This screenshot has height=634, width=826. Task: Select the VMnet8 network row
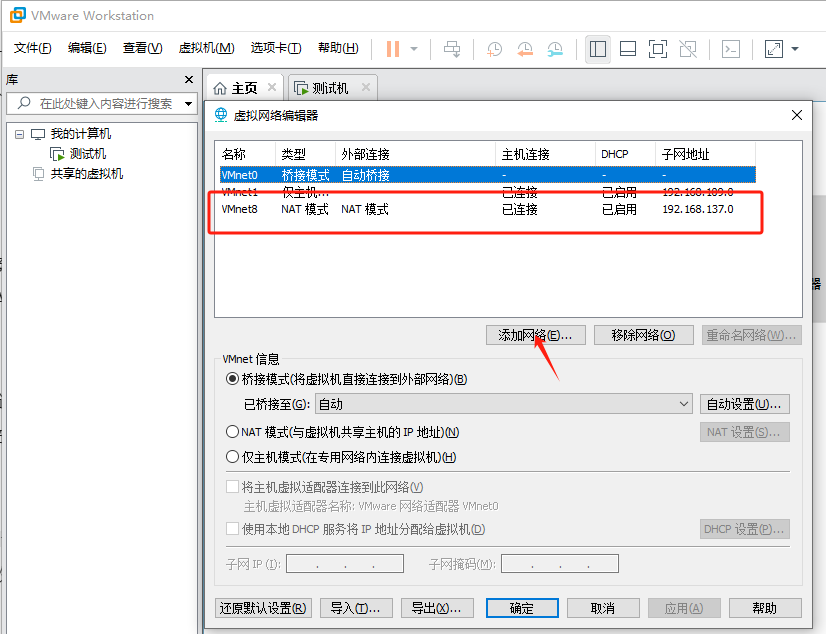(x=487, y=209)
